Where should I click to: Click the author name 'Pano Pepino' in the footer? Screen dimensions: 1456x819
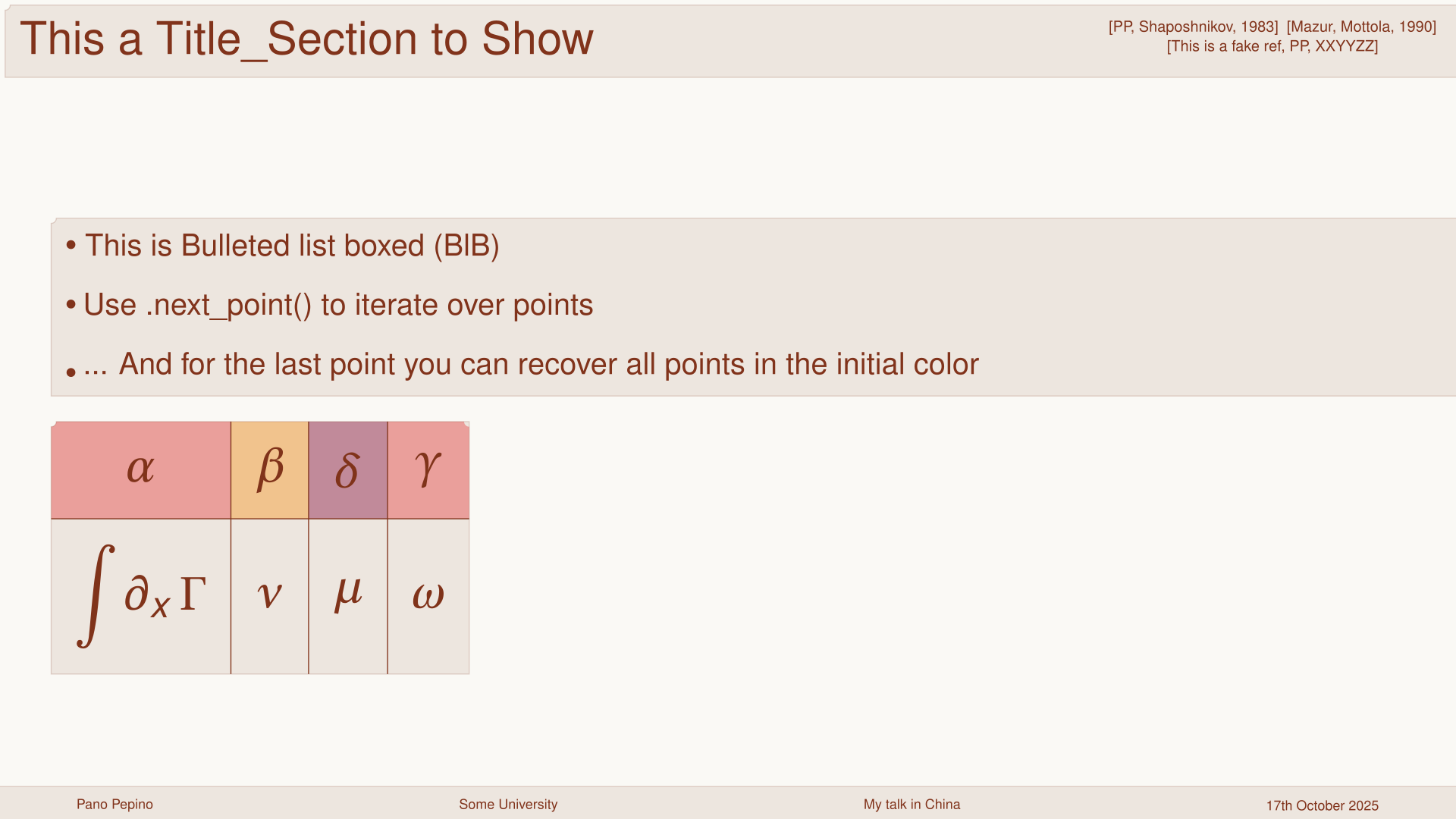pos(115,805)
